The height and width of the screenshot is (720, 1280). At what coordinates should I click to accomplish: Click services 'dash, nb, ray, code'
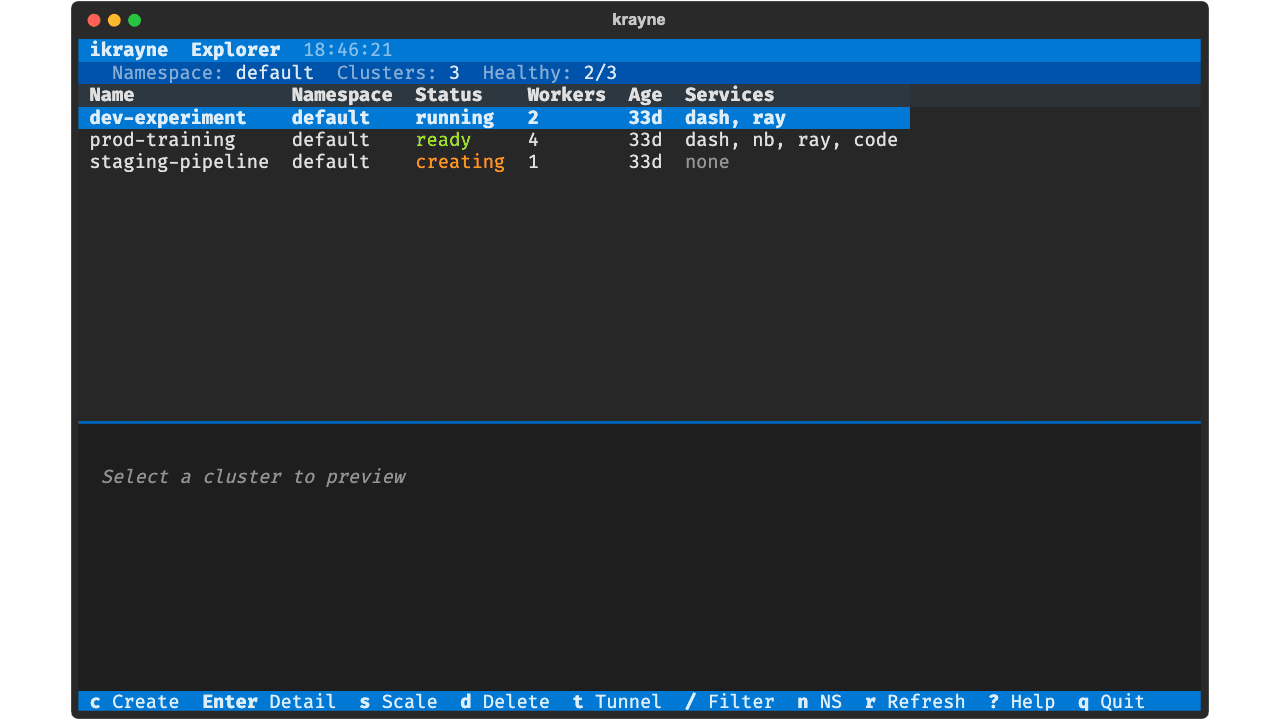click(x=791, y=140)
